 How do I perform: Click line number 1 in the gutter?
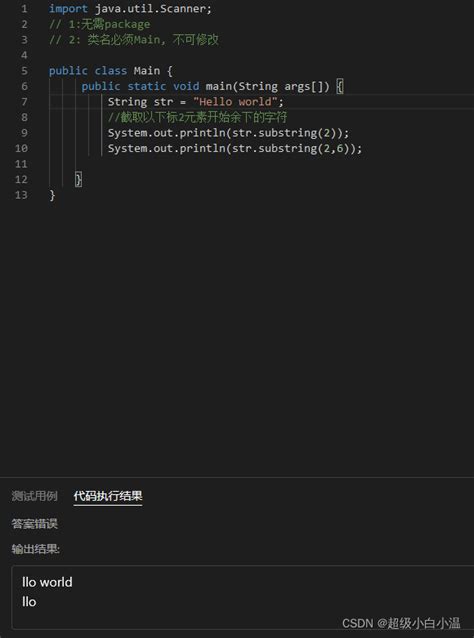tap(24, 9)
